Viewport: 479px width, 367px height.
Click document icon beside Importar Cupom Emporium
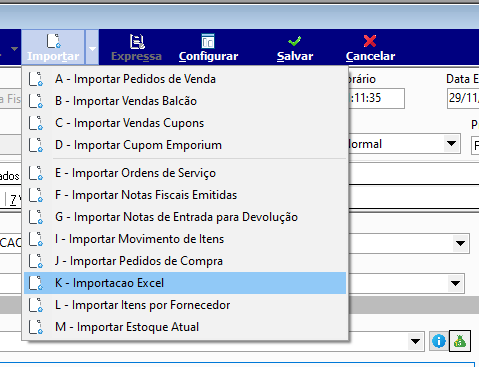[36, 145]
